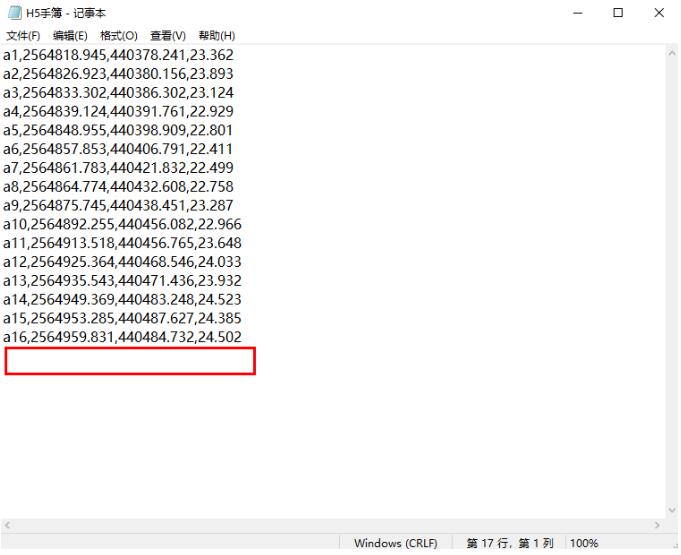Image resolution: width=681 pixels, height=555 pixels.
Task: Click the line starting with a2,2564826.923
Action: (x=118, y=74)
